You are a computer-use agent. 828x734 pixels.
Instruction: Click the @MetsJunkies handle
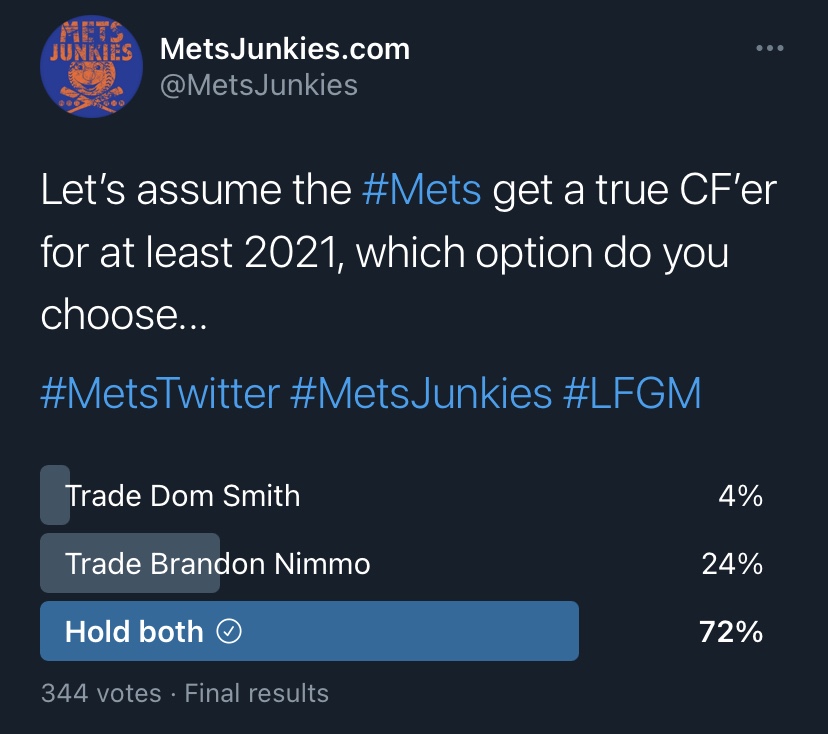258,85
